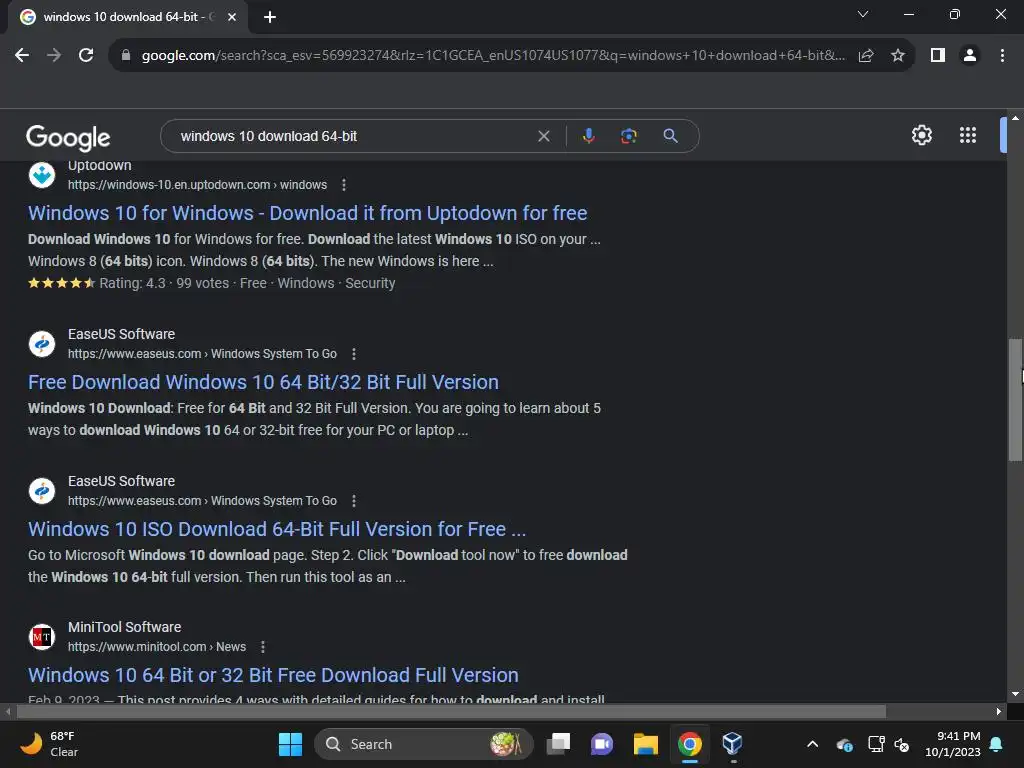This screenshot has height=768, width=1024.
Task: Click the MiniTool Software favicon
Action: tap(42, 637)
